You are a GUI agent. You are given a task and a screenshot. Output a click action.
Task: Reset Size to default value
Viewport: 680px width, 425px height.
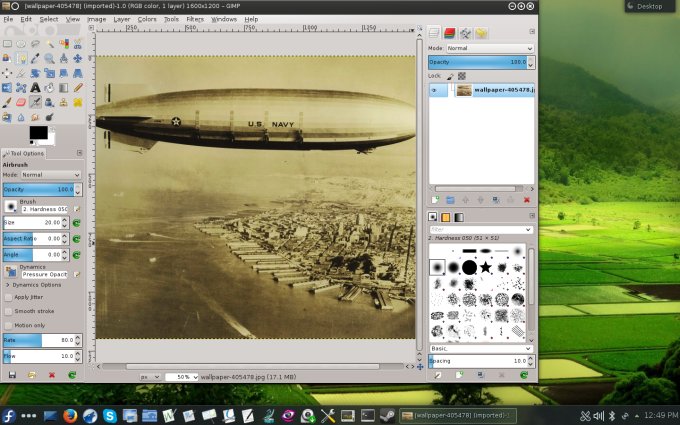pos(75,222)
